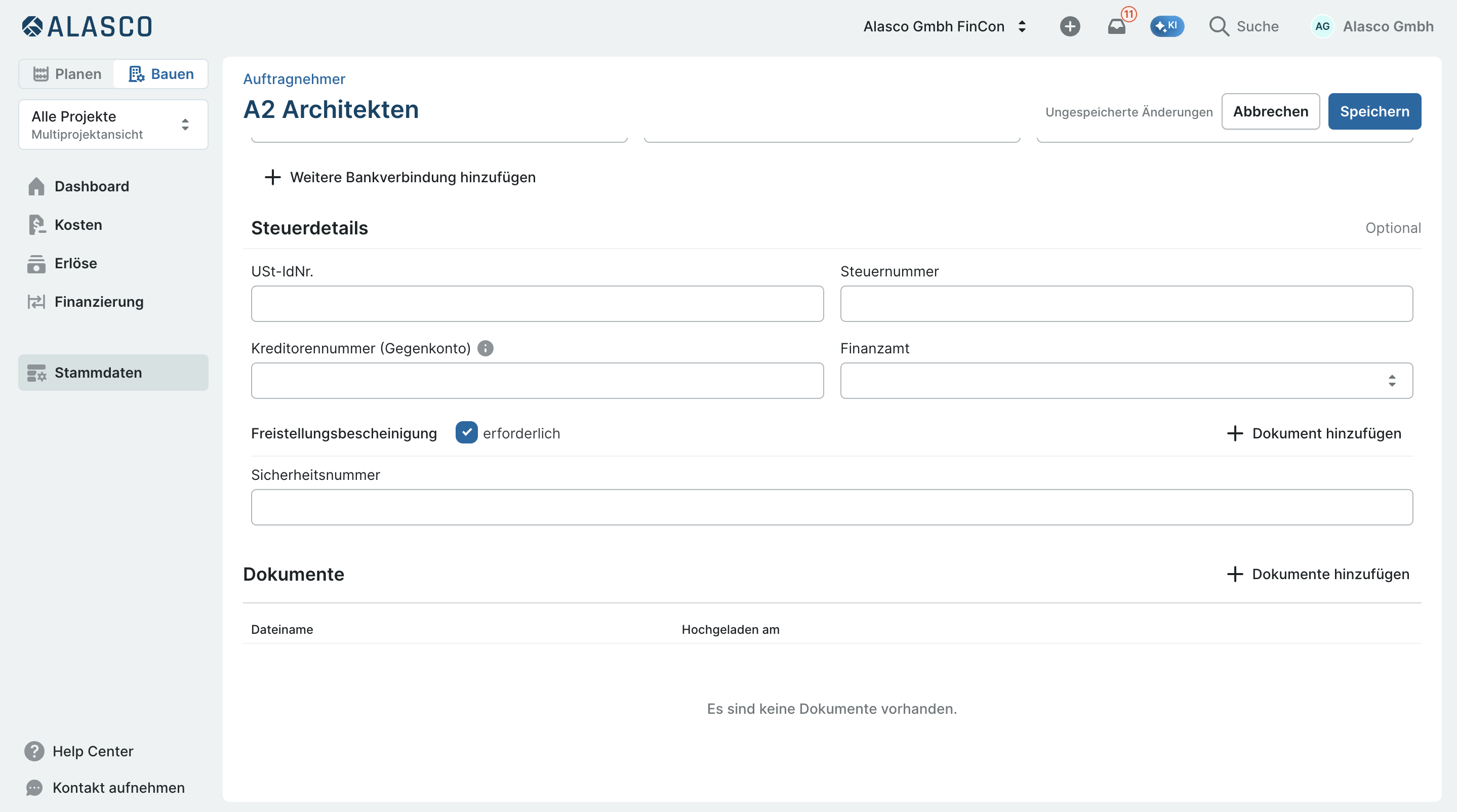The height and width of the screenshot is (812, 1457).
Task: Open Finanzierung in the sidebar
Action: [x=113, y=302]
